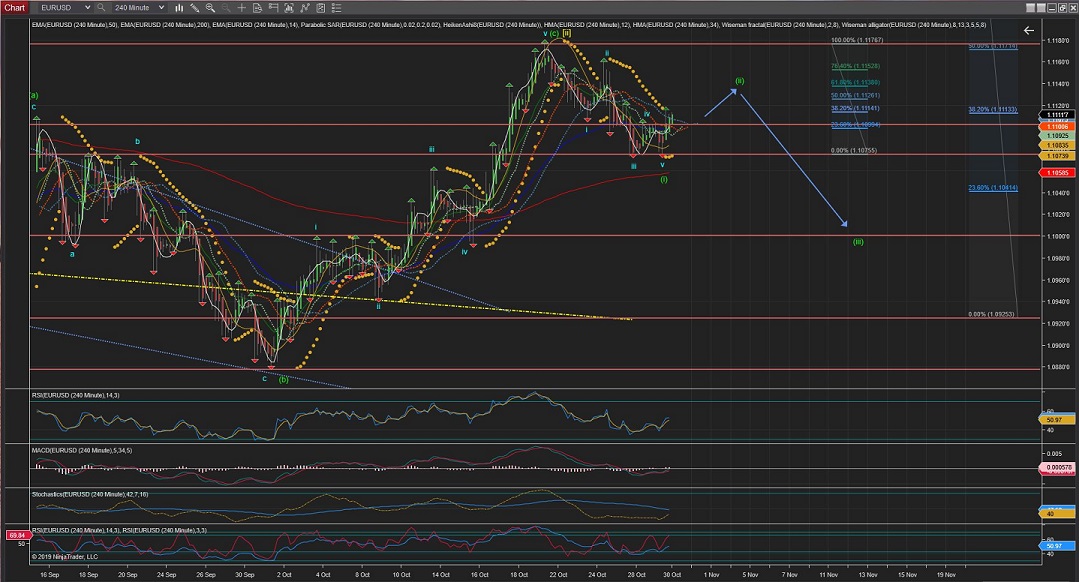
Task: Click the instrument search magnifier icon
Action: pos(101,7)
